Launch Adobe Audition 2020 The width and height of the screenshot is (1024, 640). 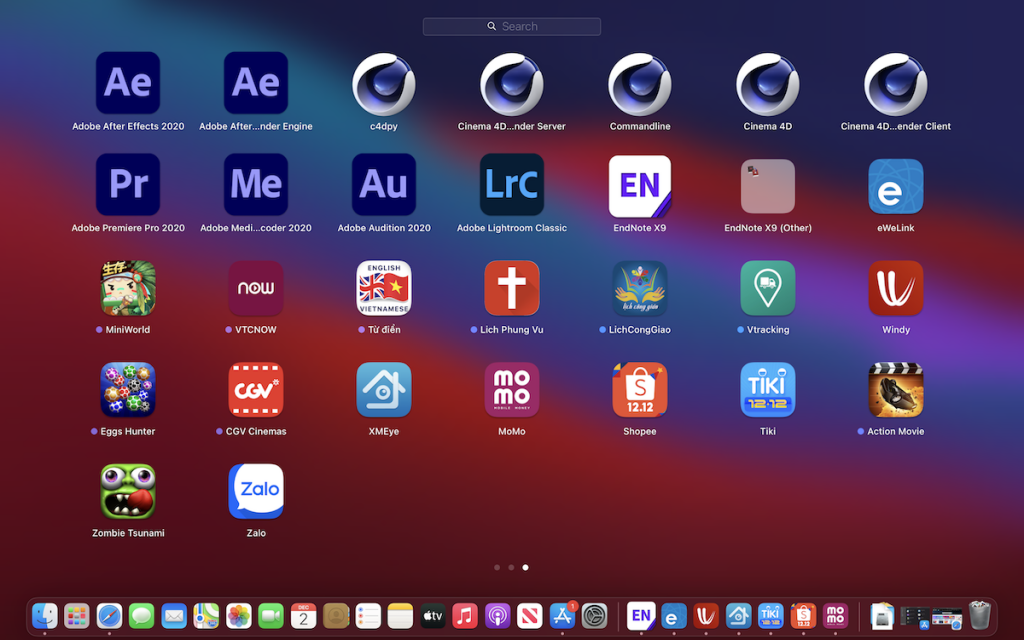tap(383, 185)
